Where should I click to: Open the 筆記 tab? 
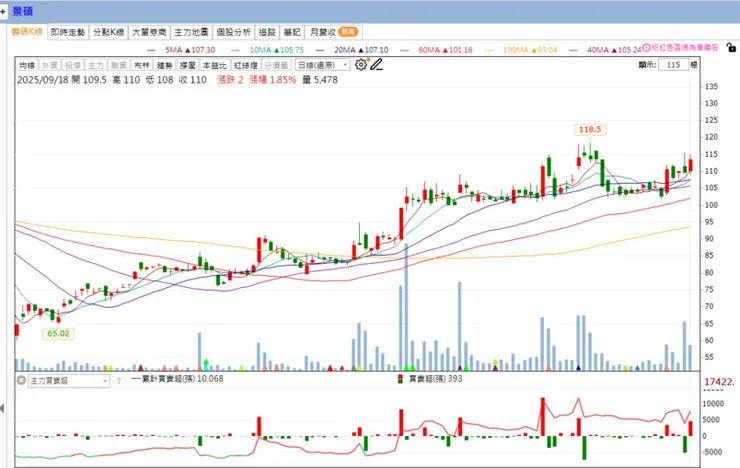click(292, 32)
